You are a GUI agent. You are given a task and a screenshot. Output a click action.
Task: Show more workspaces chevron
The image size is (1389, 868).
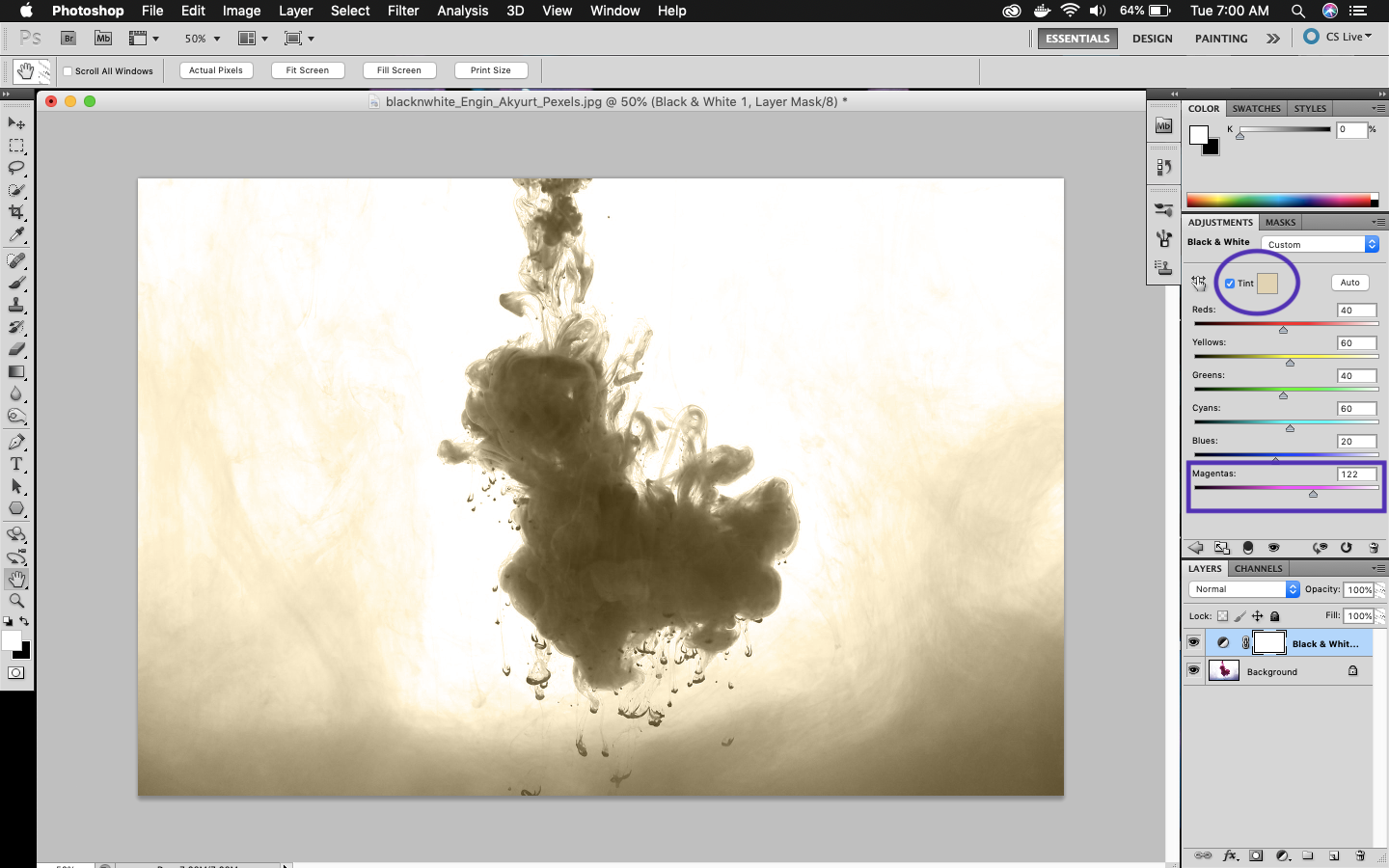click(x=1273, y=39)
